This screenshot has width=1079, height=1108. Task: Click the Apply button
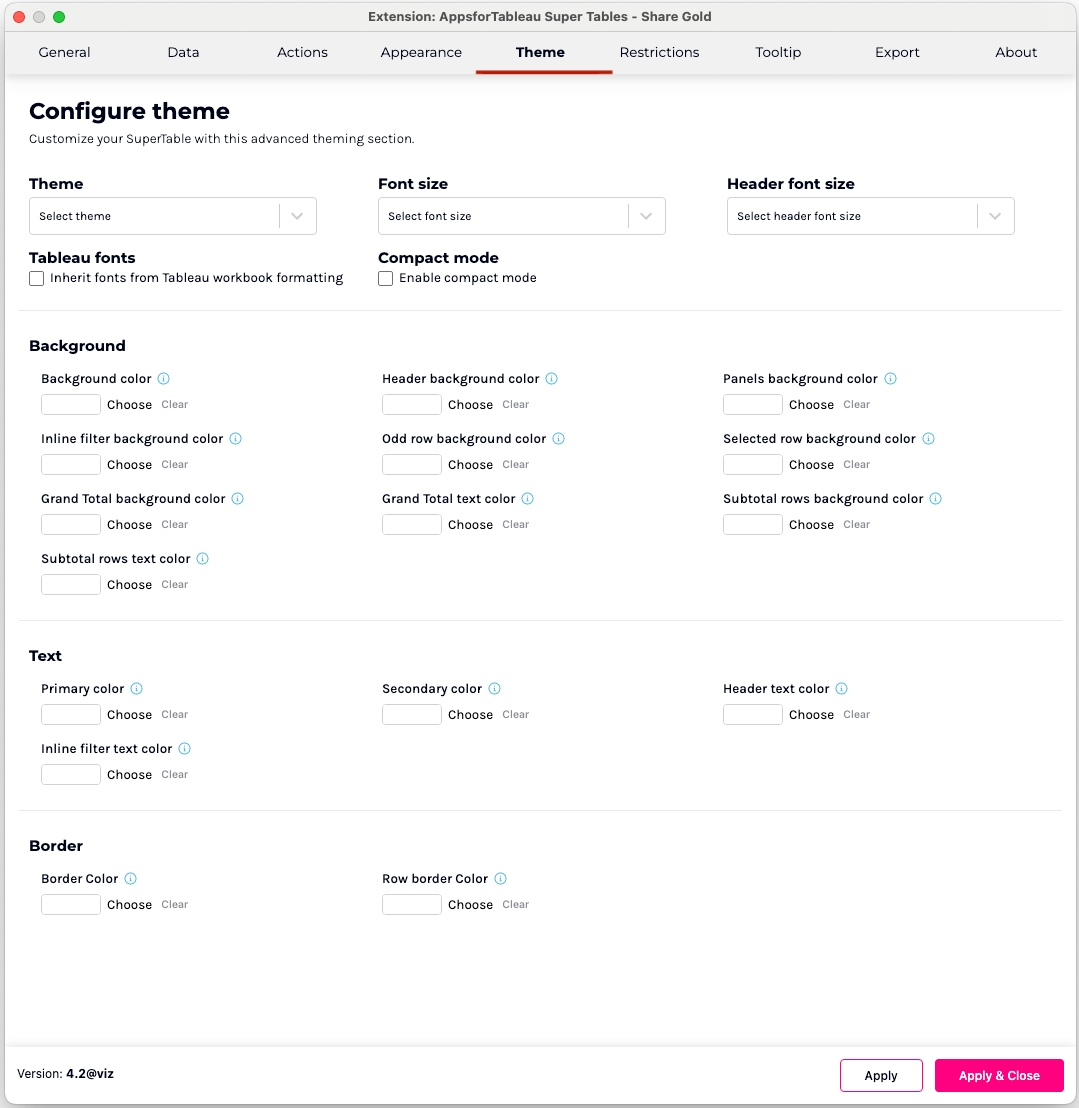881,1075
